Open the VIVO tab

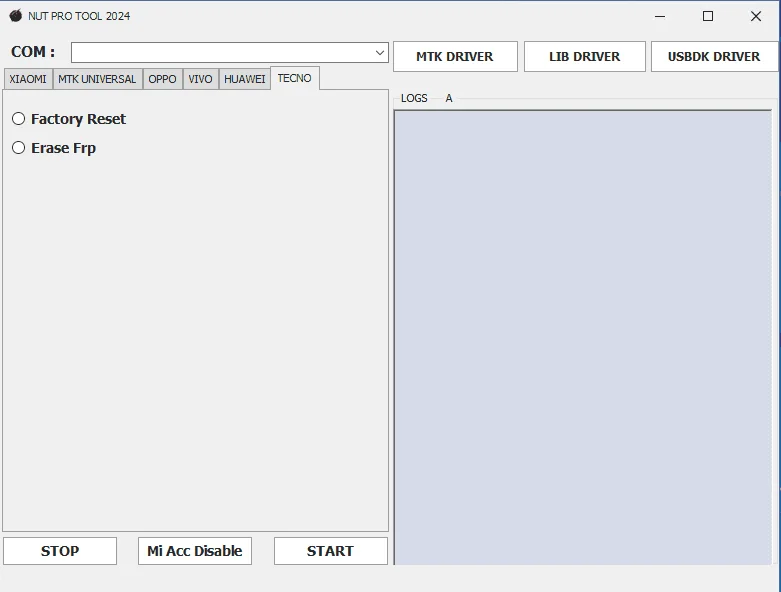pos(200,80)
